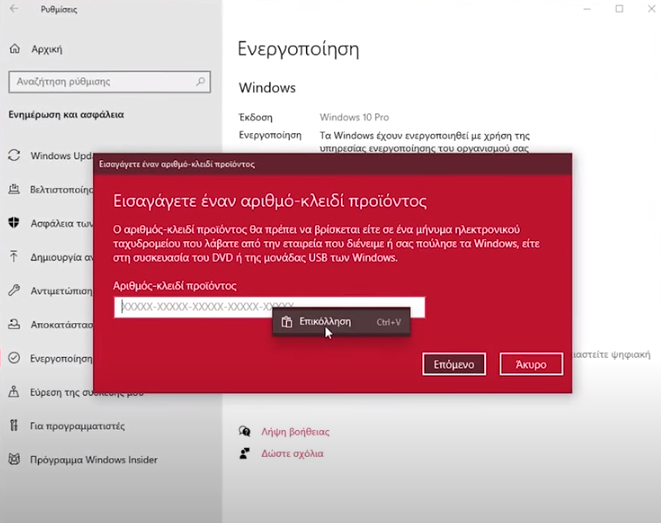Click the Ctrl+V shortcut label
Screen dimensions: 661x523
click(x=389, y=322)
